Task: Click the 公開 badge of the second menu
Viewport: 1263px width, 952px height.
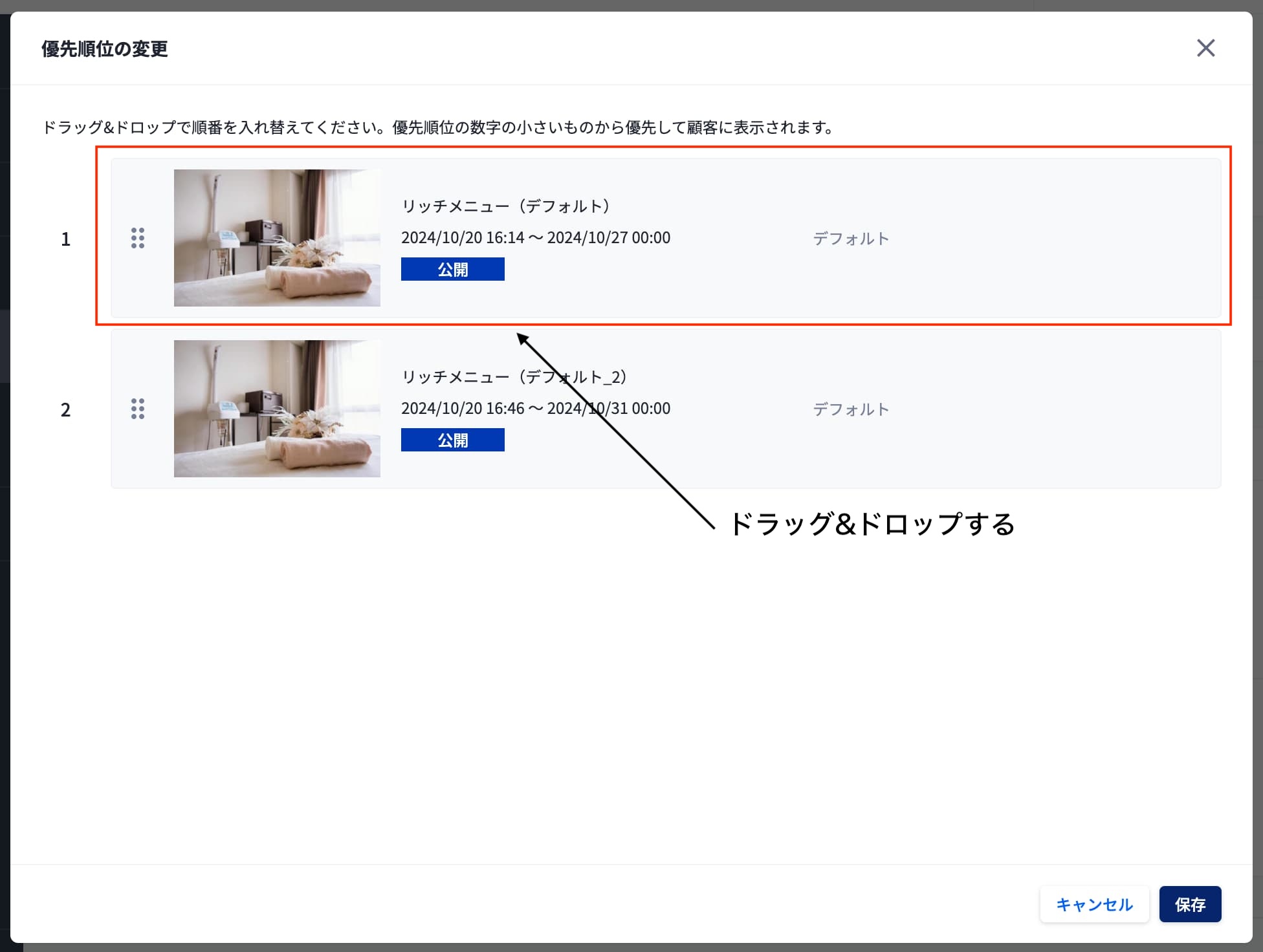Action: coord(452,440)
